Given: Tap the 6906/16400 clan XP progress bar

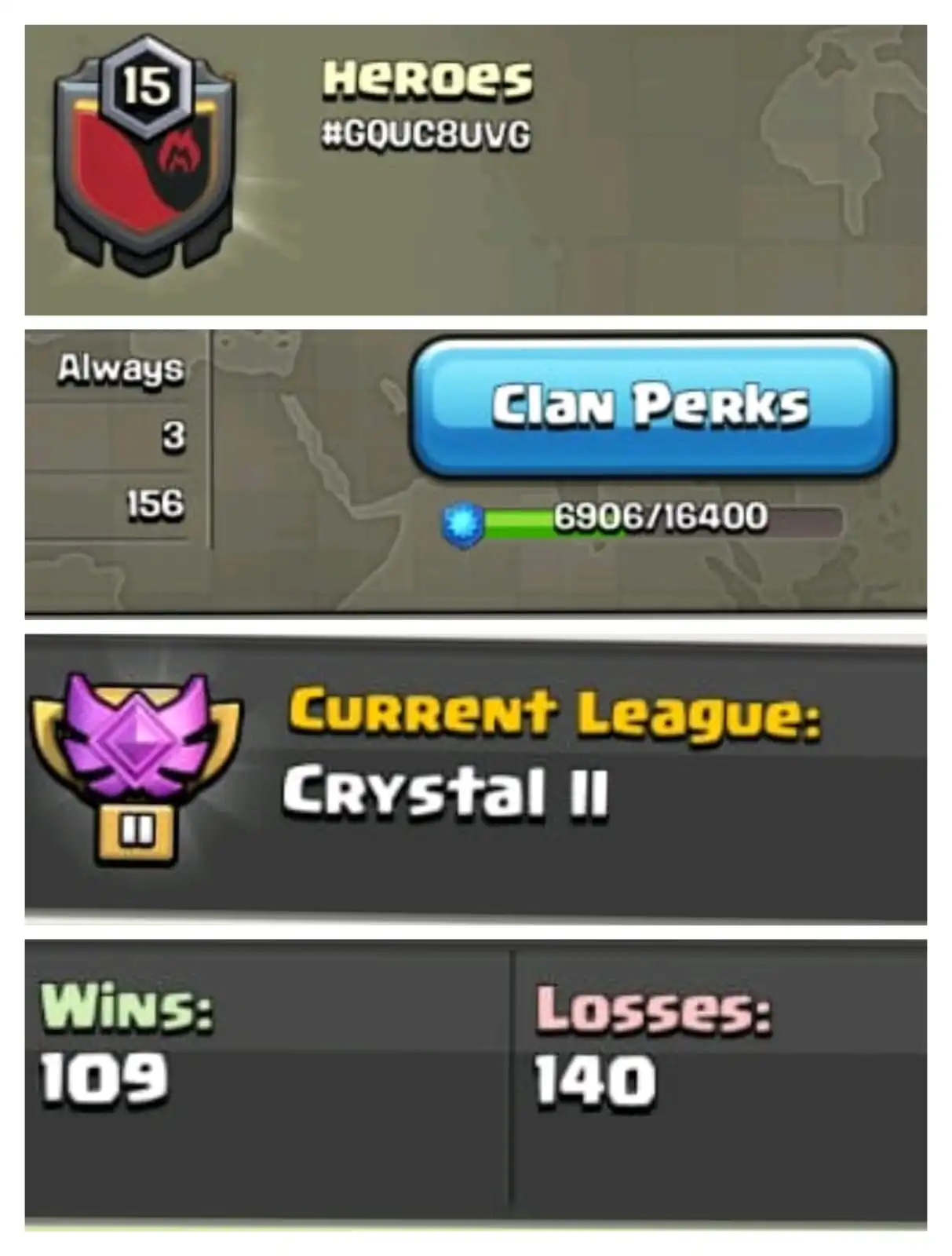Looking at the screenshot, I should [661, 520].
